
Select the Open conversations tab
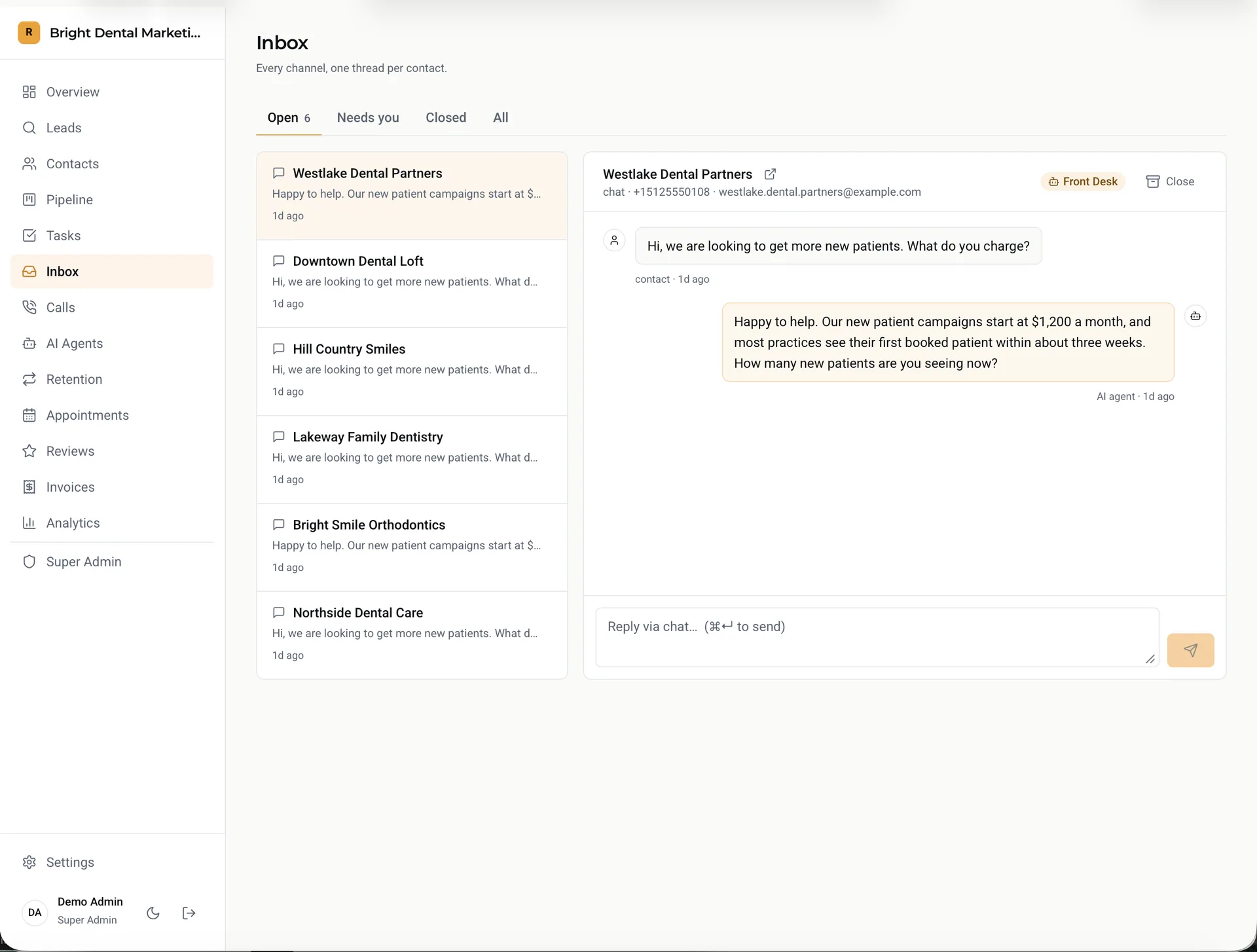pyautogui.click(x=289, y=118)
